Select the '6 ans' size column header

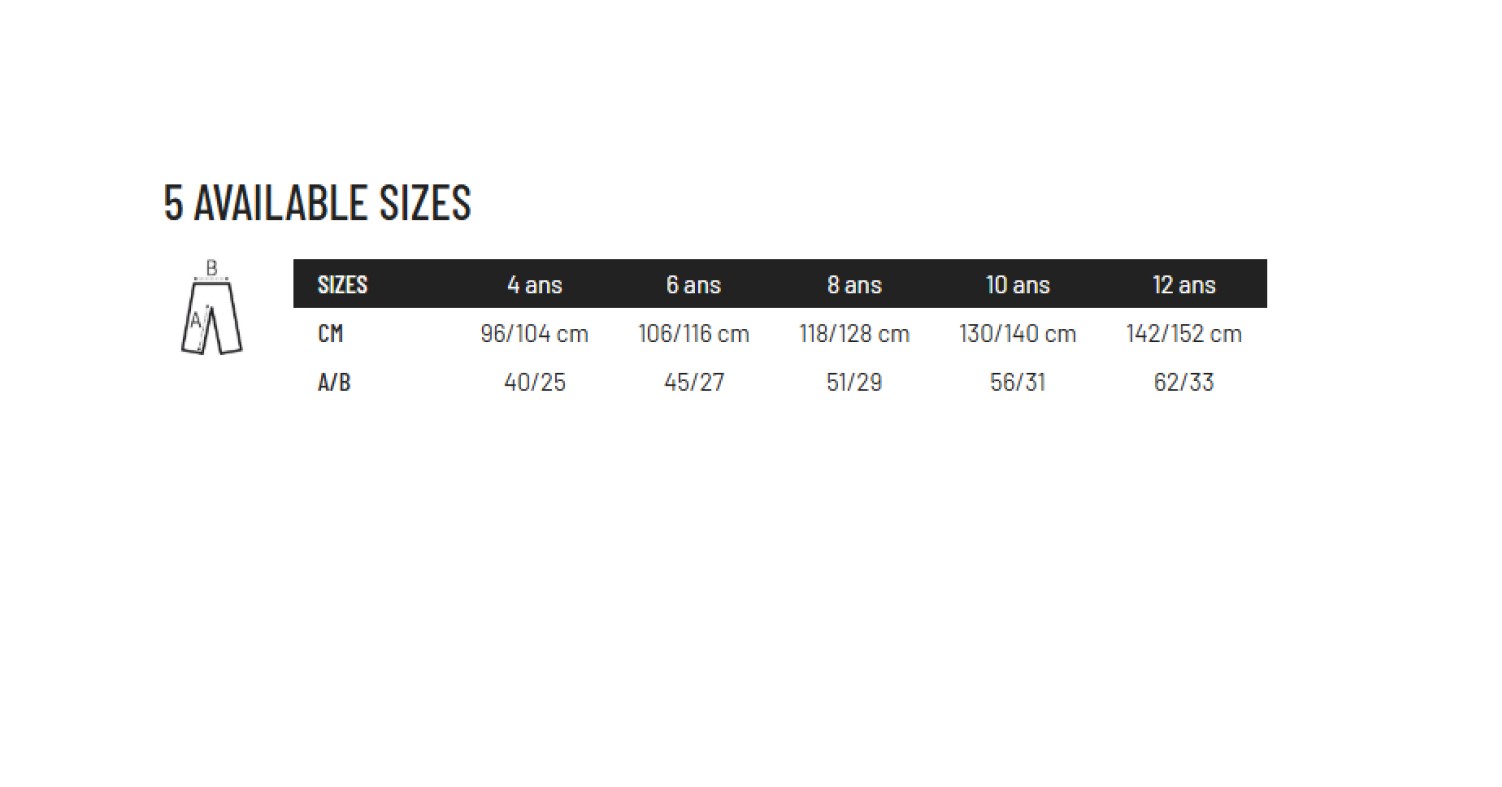(693, 285)
